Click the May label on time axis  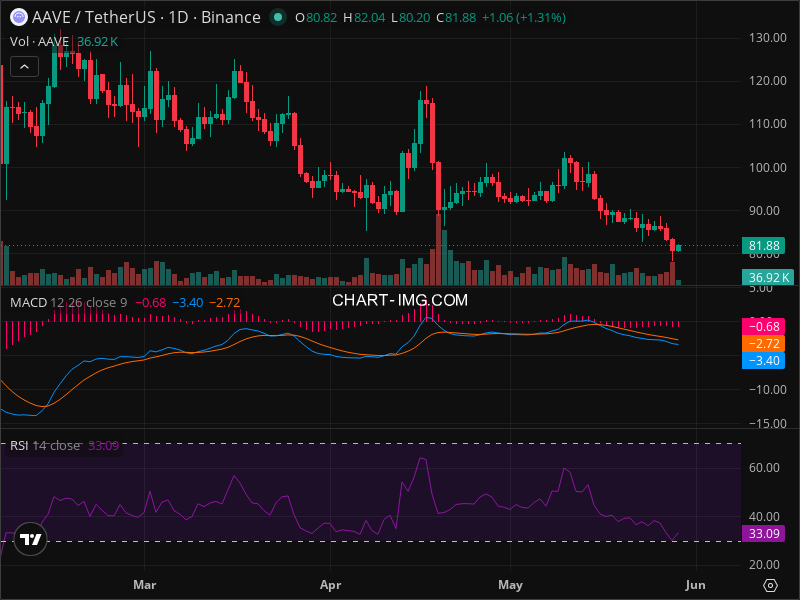510,585
